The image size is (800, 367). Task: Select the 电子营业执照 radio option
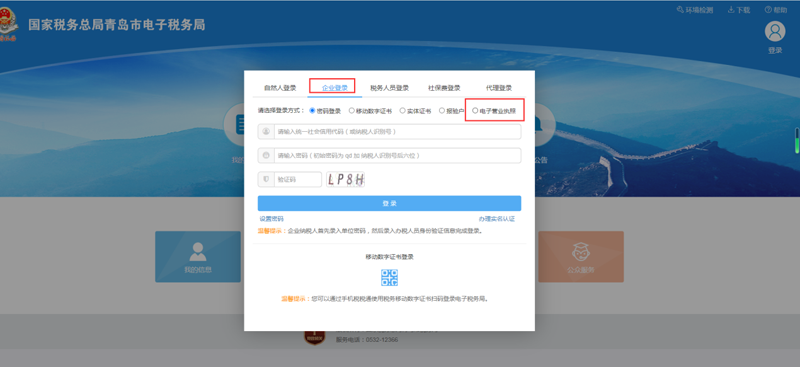click(x=476, y=110)
